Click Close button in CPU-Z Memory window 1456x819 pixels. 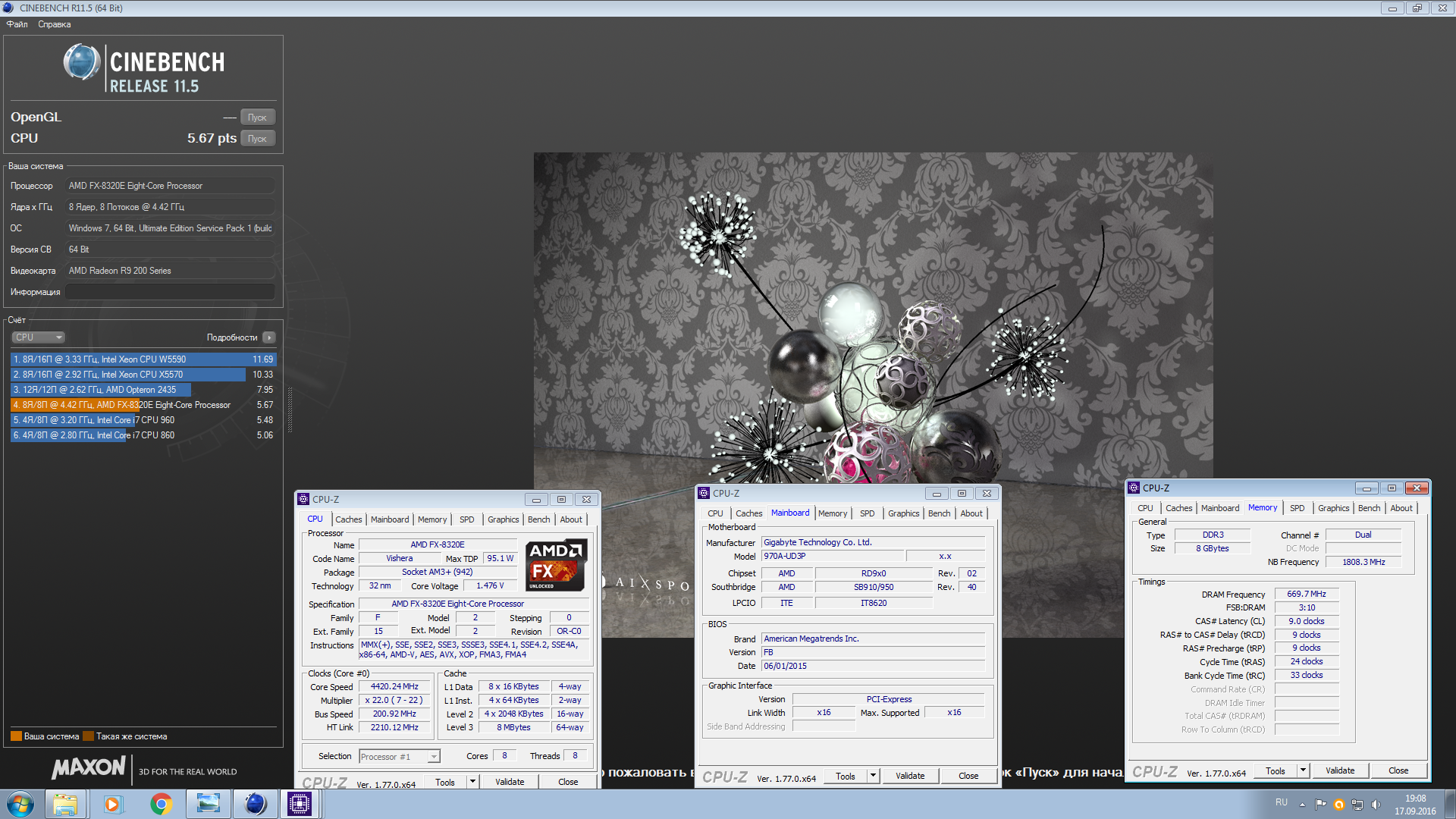(x=1398, y=770)
